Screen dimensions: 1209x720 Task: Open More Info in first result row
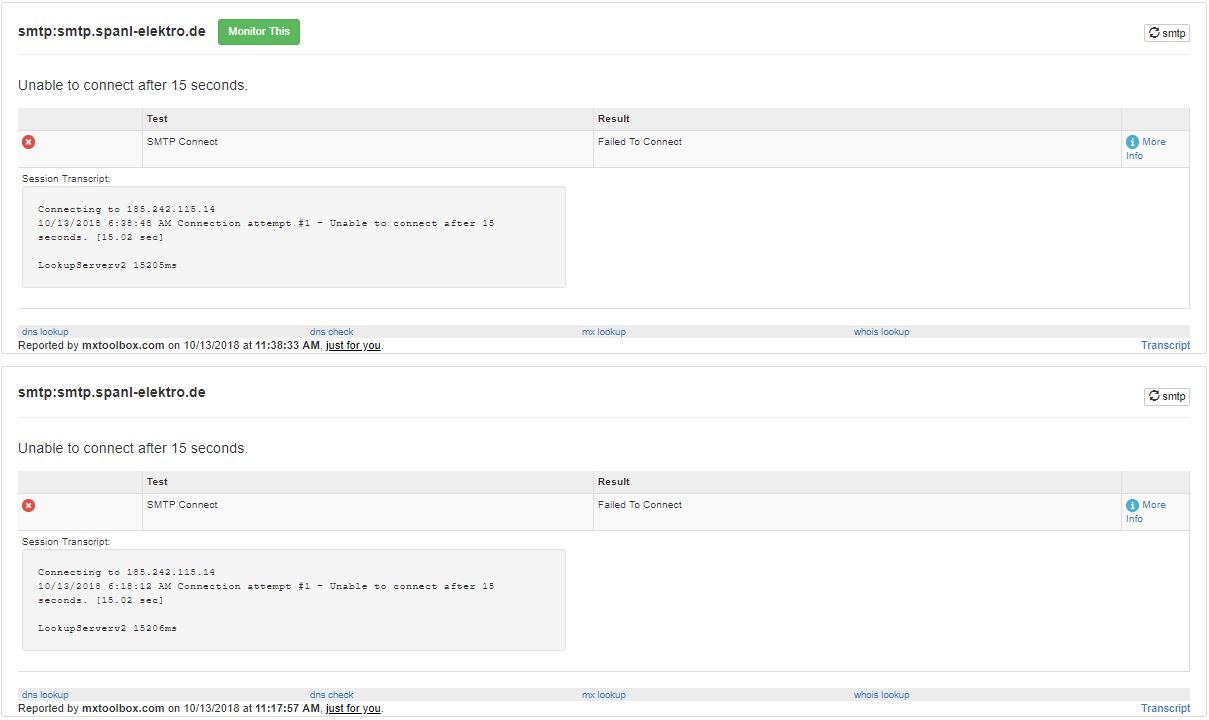click(x=1145, y=148)
